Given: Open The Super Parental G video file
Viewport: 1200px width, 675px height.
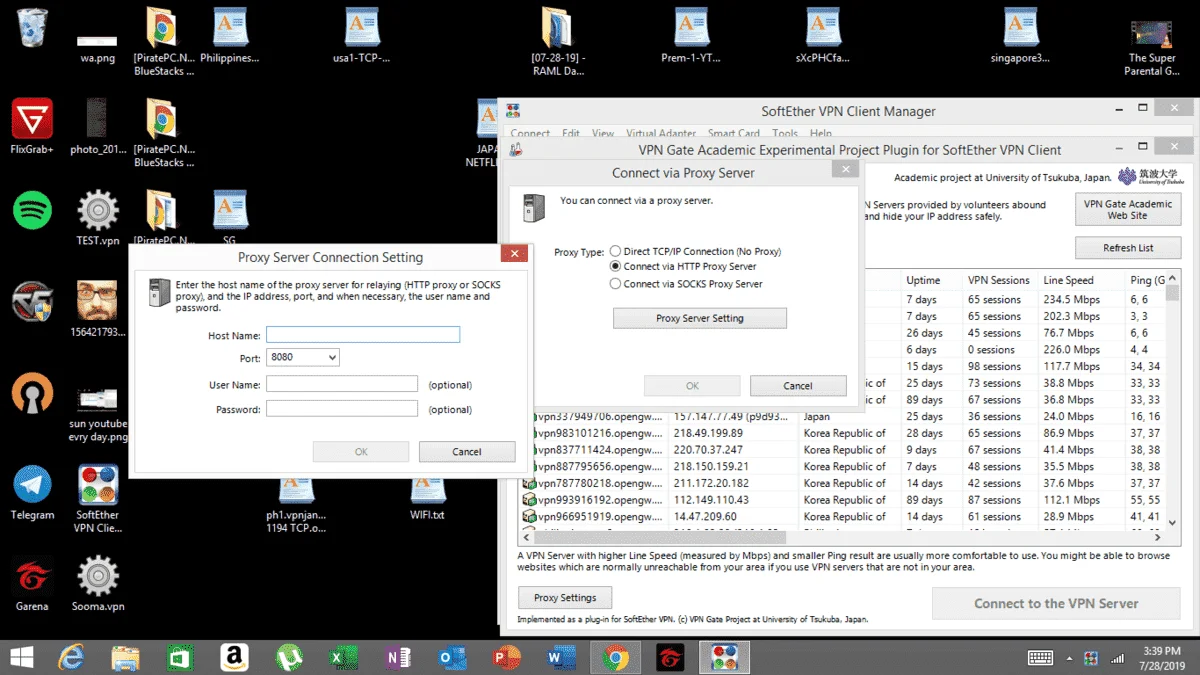Looking at the screenshot, I should pos(1151,48).
